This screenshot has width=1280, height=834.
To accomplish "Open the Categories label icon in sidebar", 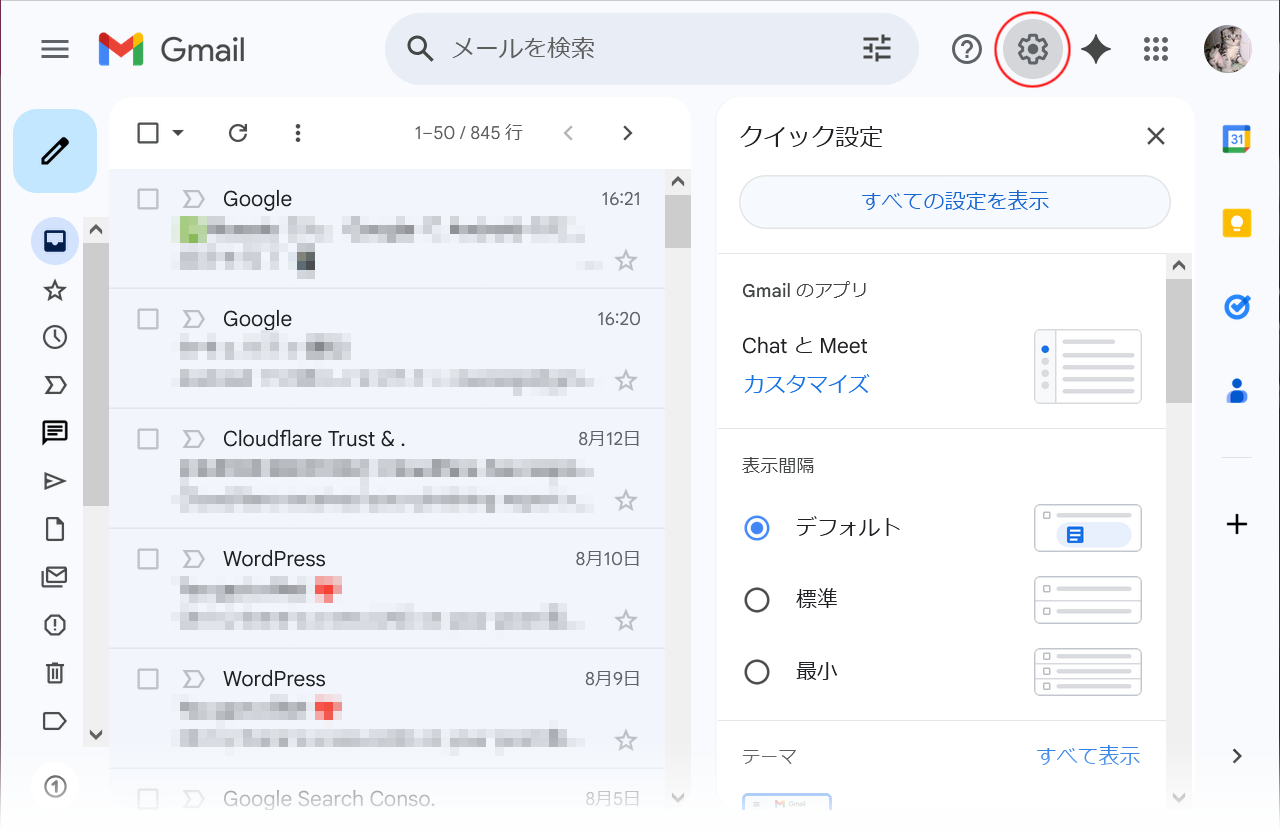I will [55, 721].
